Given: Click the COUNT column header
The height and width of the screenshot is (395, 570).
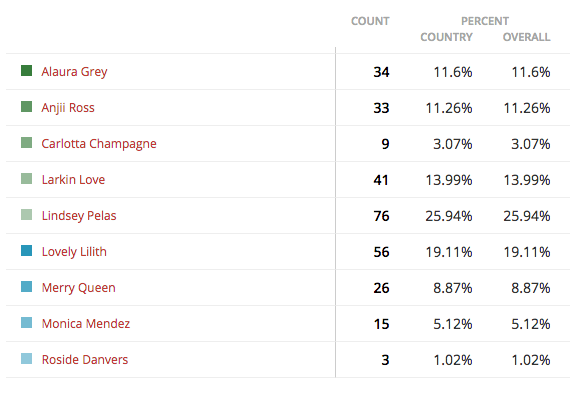Looking at the screenshot, I should [x=370, y=21].
